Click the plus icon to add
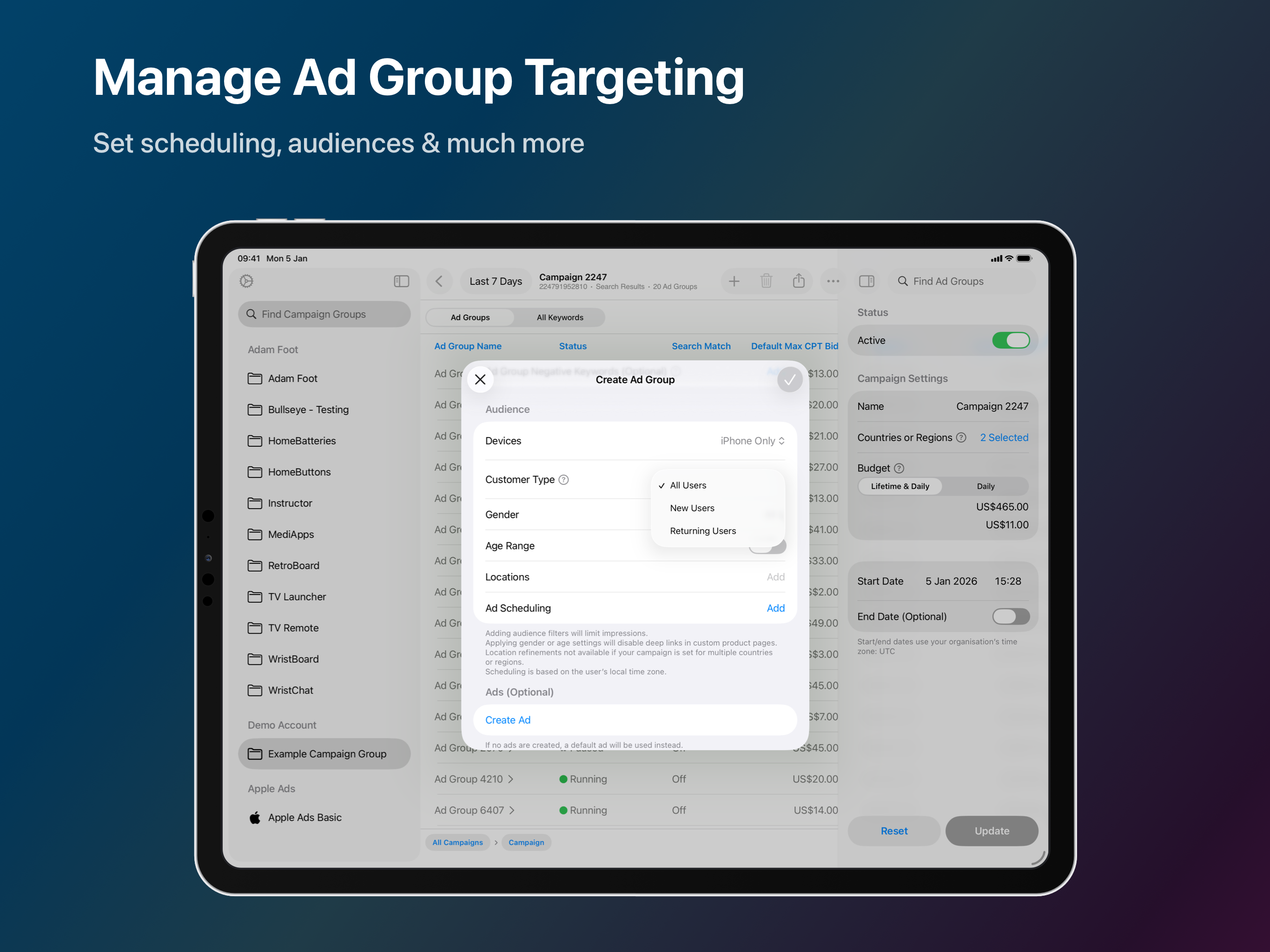Image resolution: width=1270 pixels, height=952 pixels. (x=734, y=281)
